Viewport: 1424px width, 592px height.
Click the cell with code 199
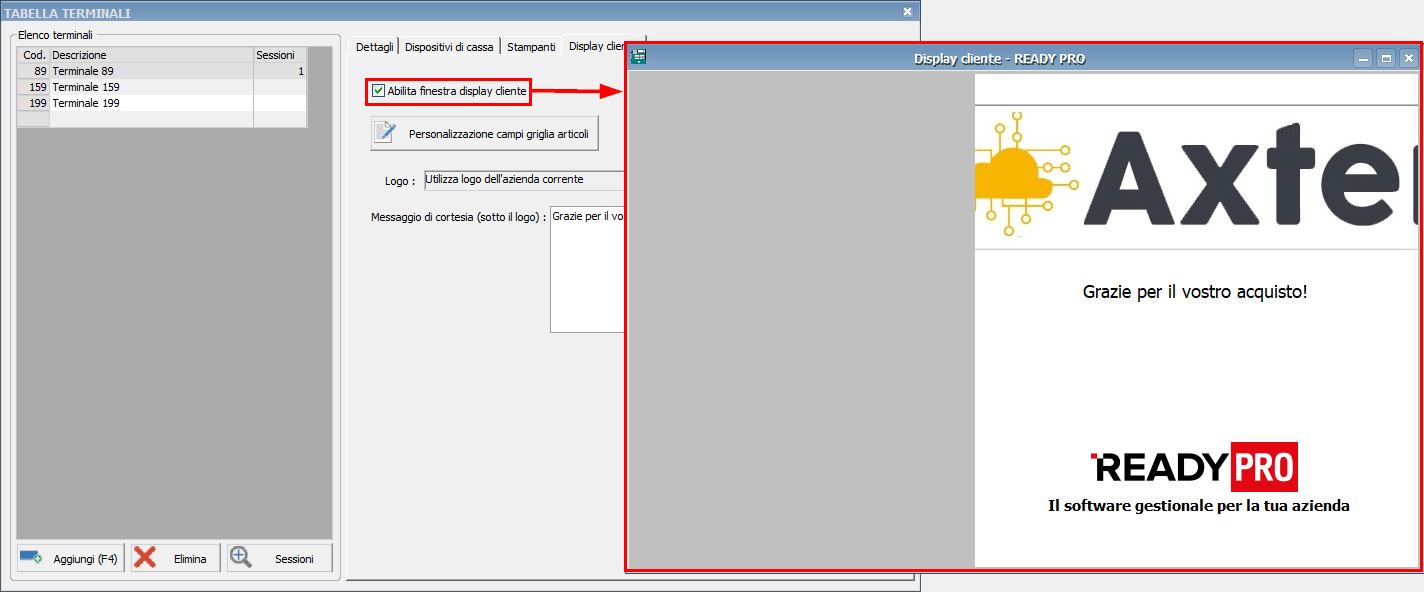coord(34,103)
